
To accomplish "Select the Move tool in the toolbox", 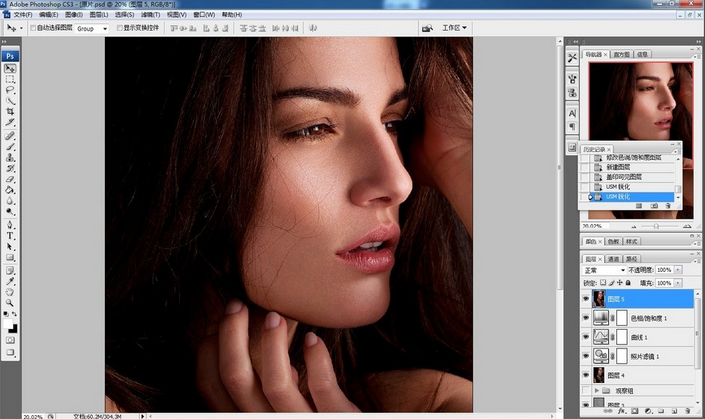I will [x=10, y=68].
